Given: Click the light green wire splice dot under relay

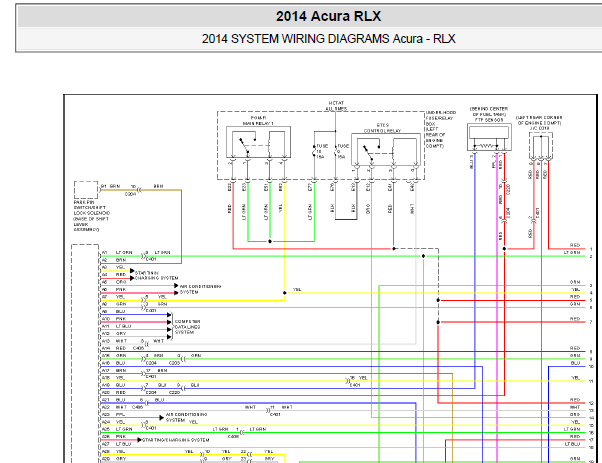Looking at the screenshot, I should pos(270,241).
